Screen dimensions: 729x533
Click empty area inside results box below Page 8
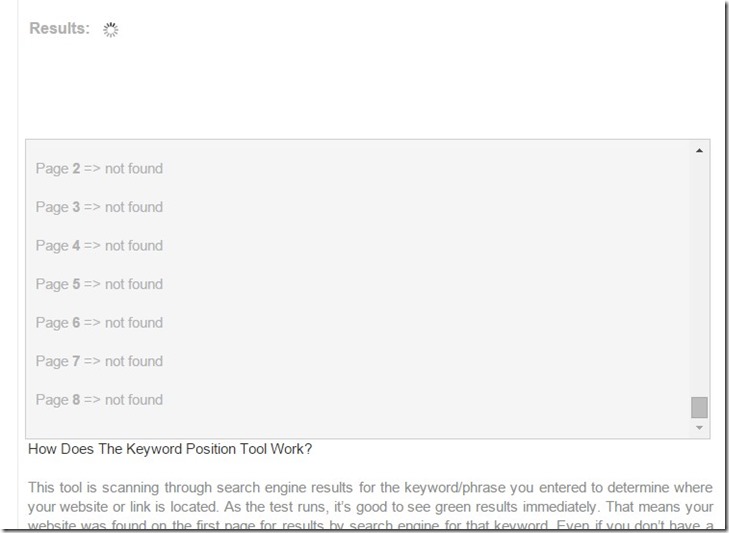point(358,423)
